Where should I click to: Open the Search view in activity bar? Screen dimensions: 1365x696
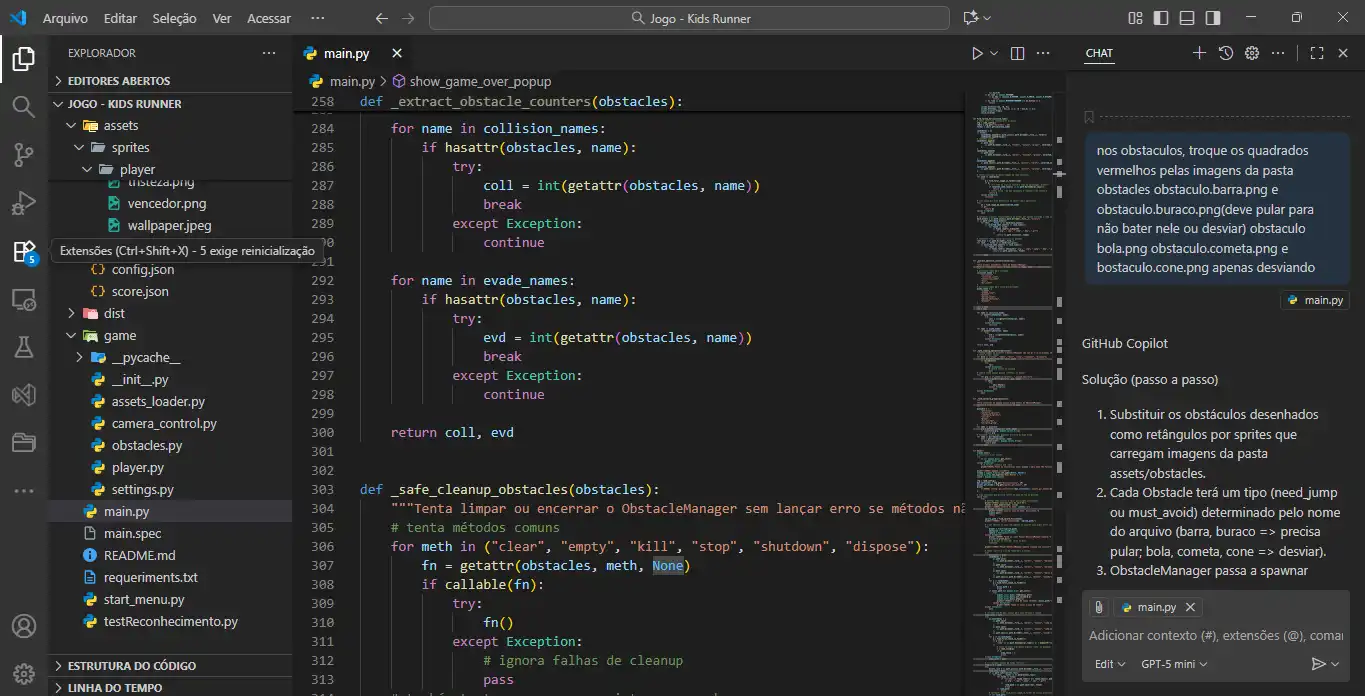[23, 106]
